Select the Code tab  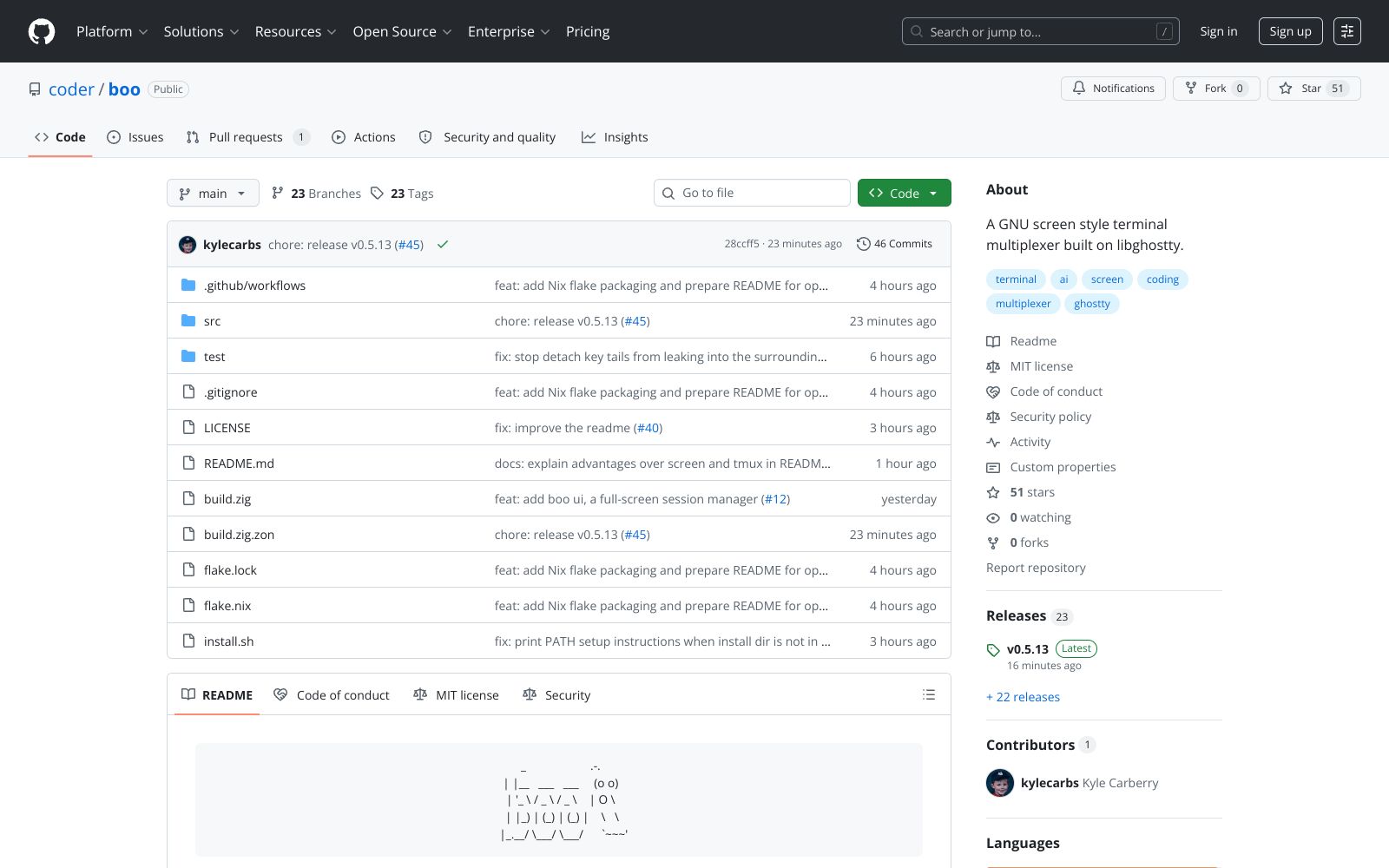(x=60, y=137)
